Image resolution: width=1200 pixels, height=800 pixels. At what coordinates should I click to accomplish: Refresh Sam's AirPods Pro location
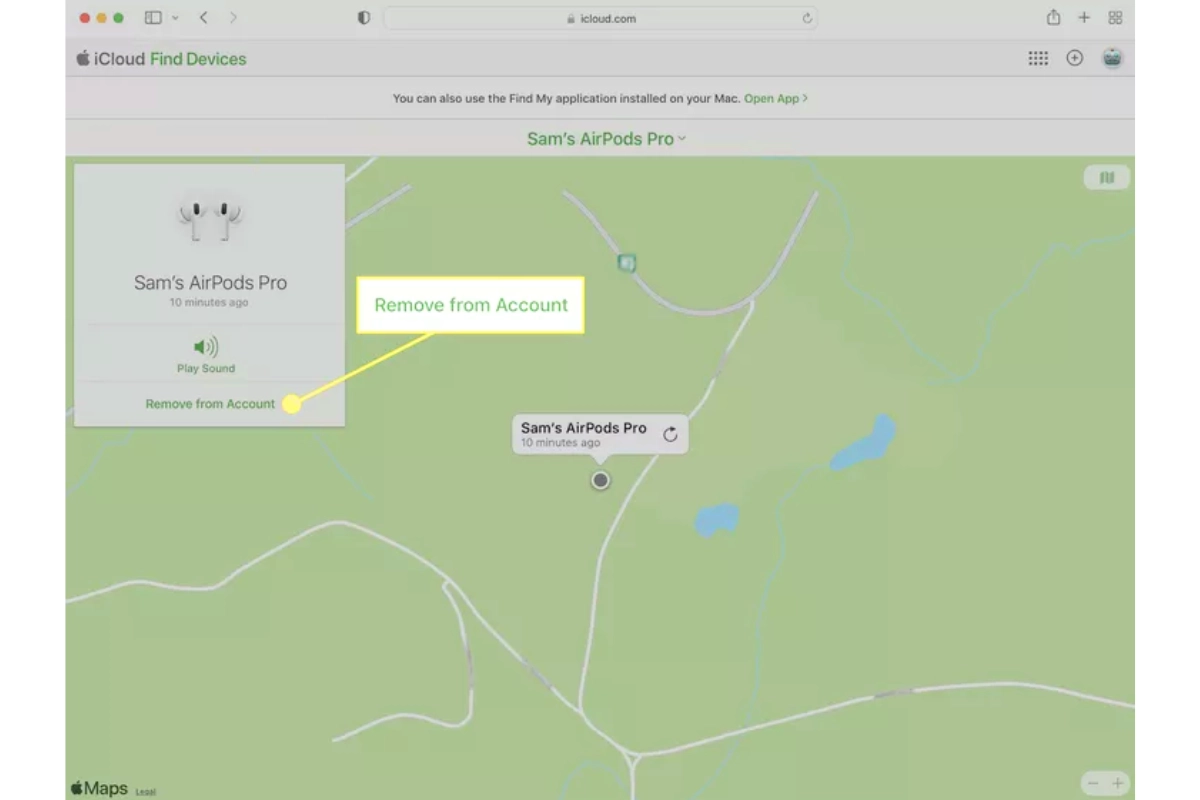[670, 434]
